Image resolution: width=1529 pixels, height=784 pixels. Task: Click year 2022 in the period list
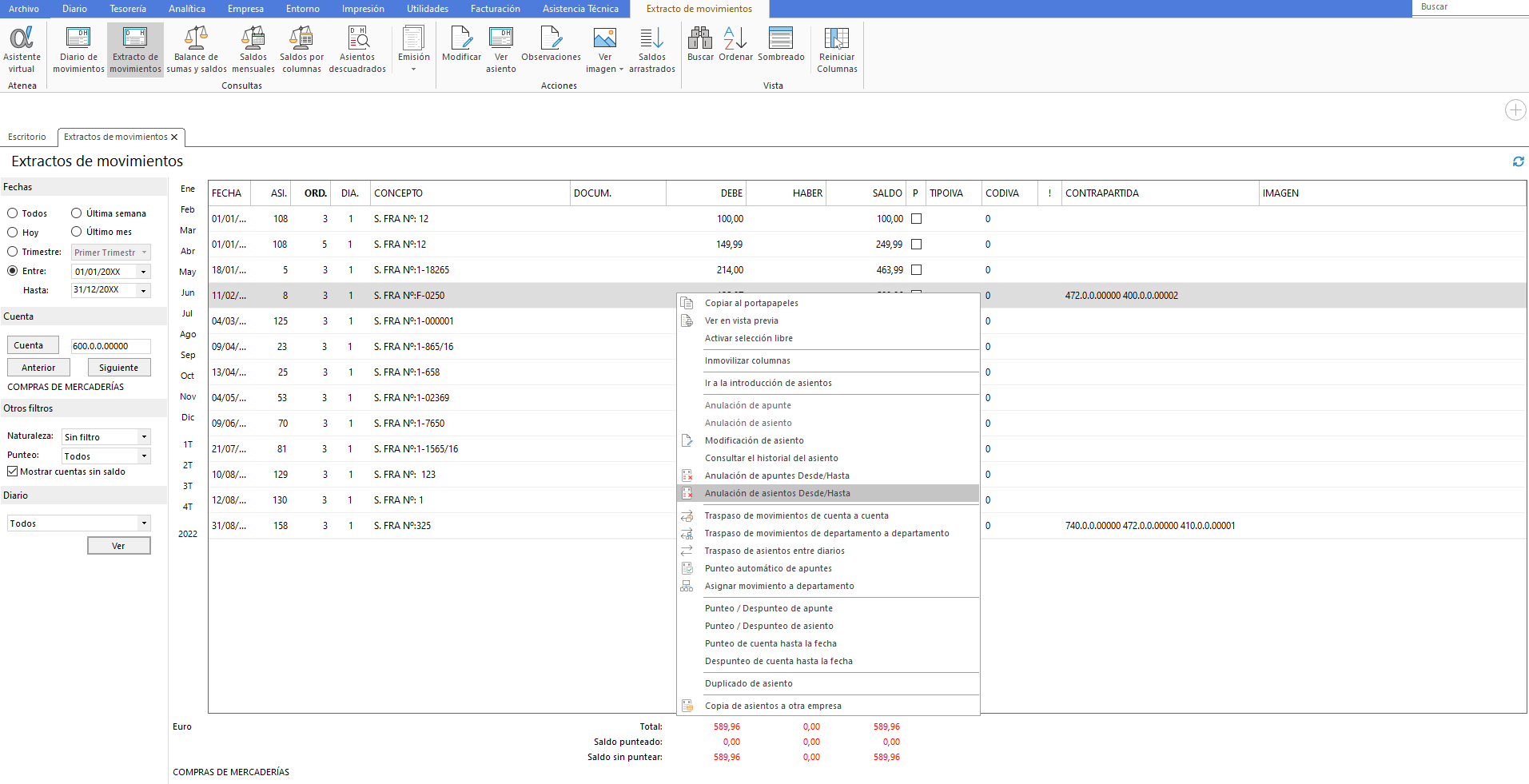click(188, 534)
